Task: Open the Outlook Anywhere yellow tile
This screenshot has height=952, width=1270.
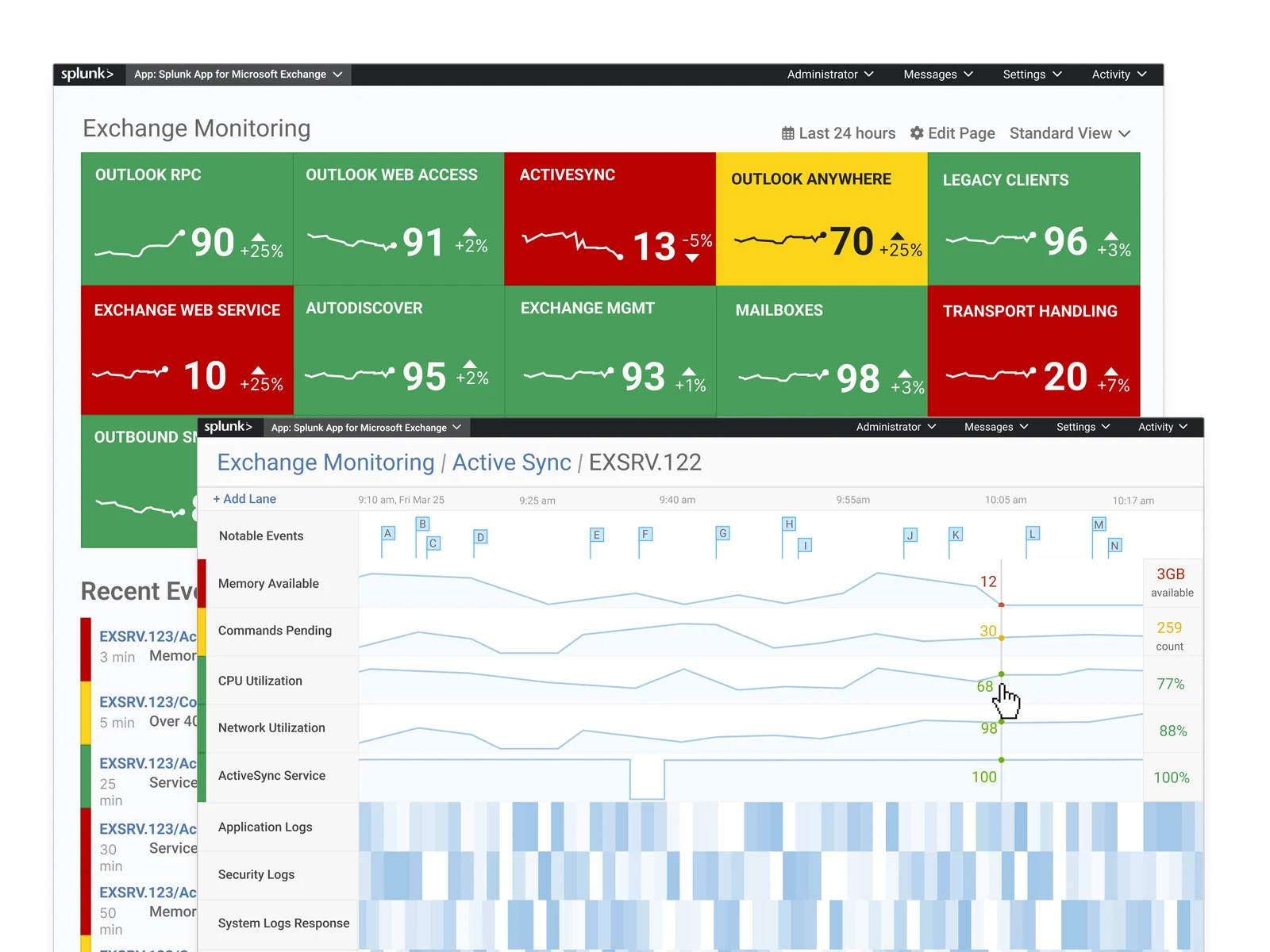Action: click(x=822, y=219)
